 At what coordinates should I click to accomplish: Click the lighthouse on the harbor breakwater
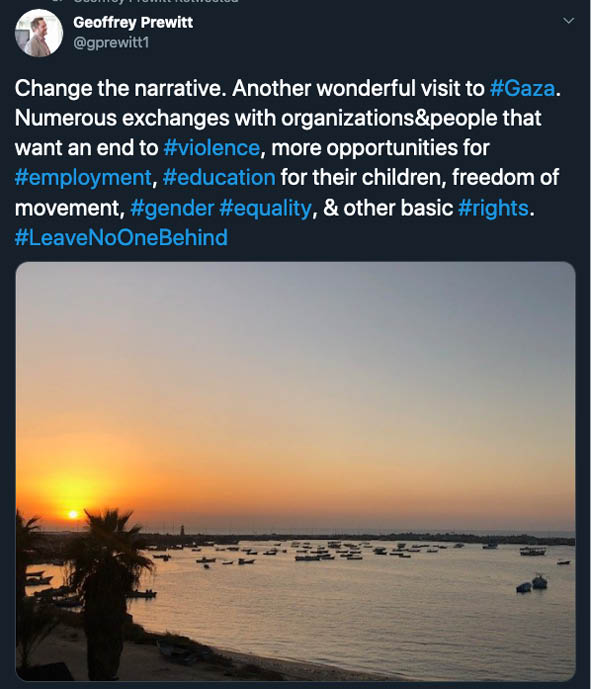182,530
